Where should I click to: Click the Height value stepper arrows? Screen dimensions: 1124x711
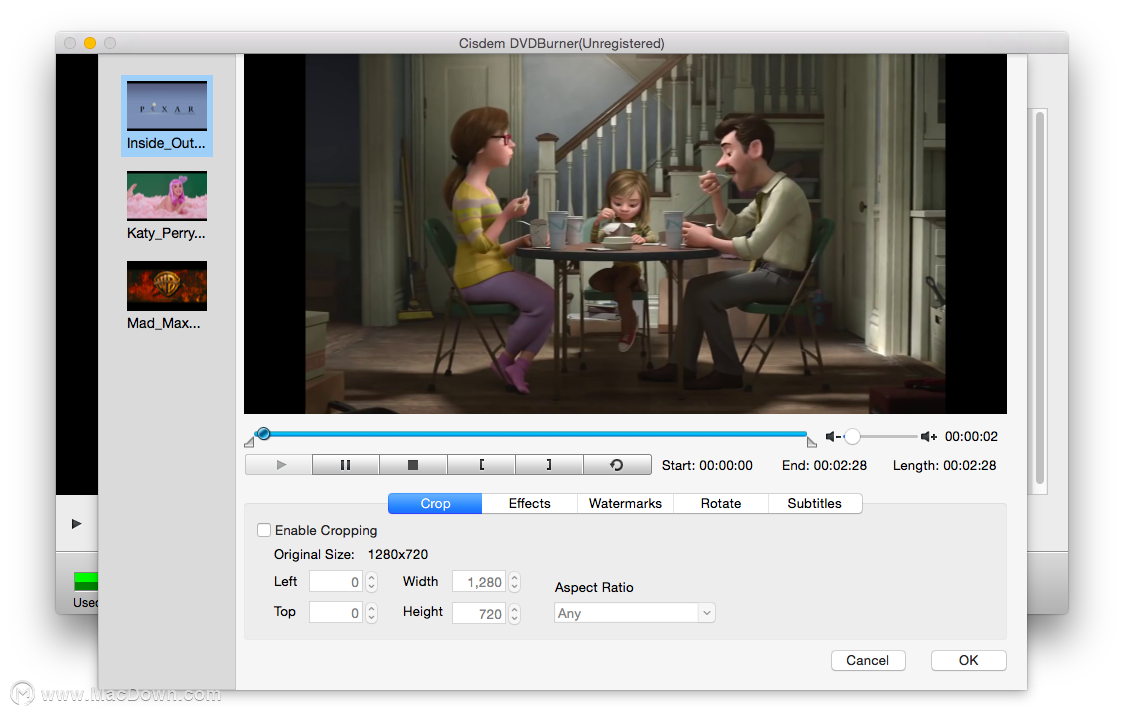point(515,613)
